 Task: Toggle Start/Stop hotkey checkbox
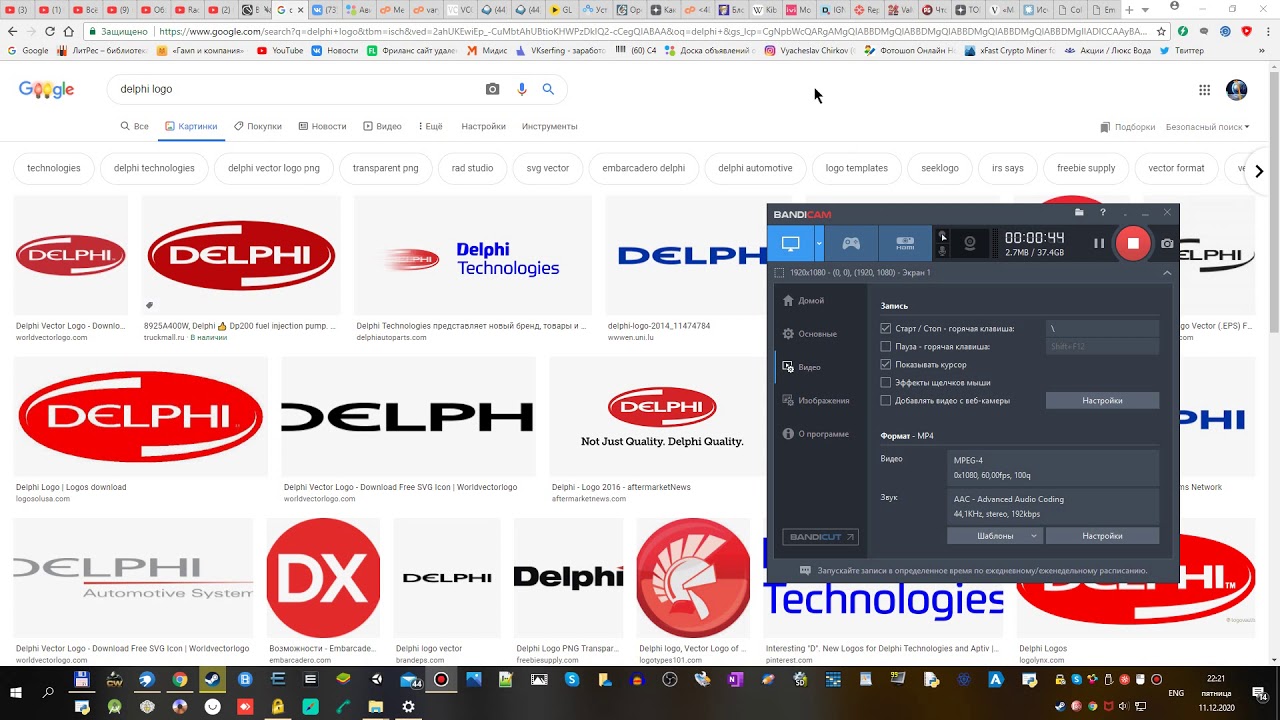[886, 328]
